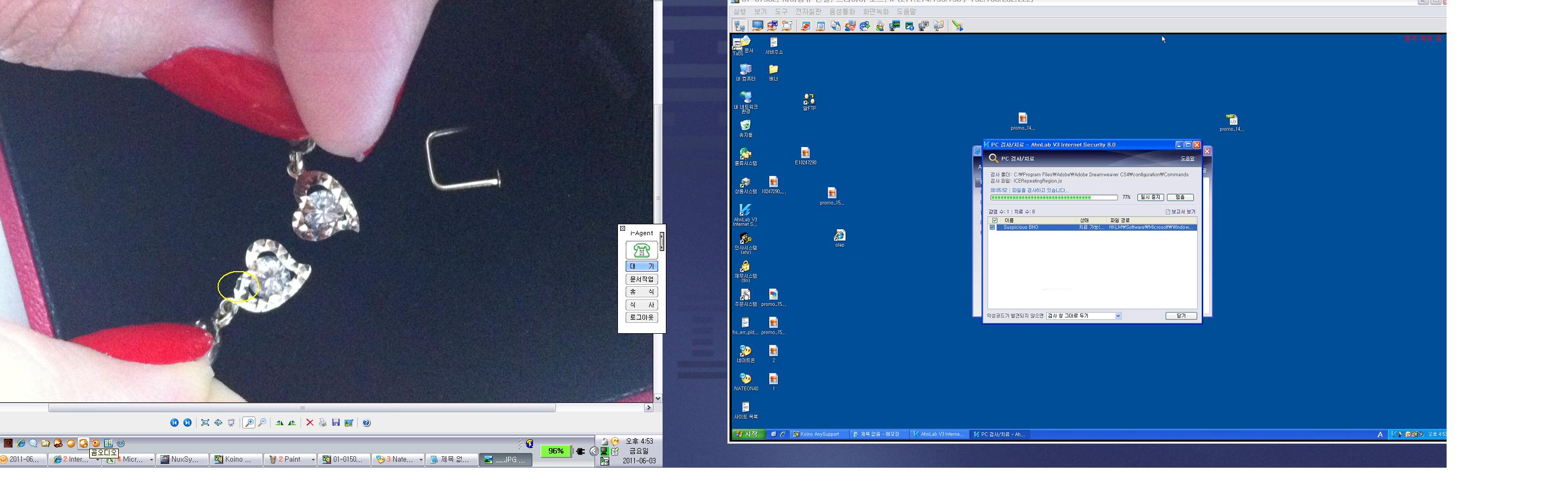Screen dimensions: 1568x490
Task: Click the image viewer vertical scrollbar thumb
Action: 658,164
